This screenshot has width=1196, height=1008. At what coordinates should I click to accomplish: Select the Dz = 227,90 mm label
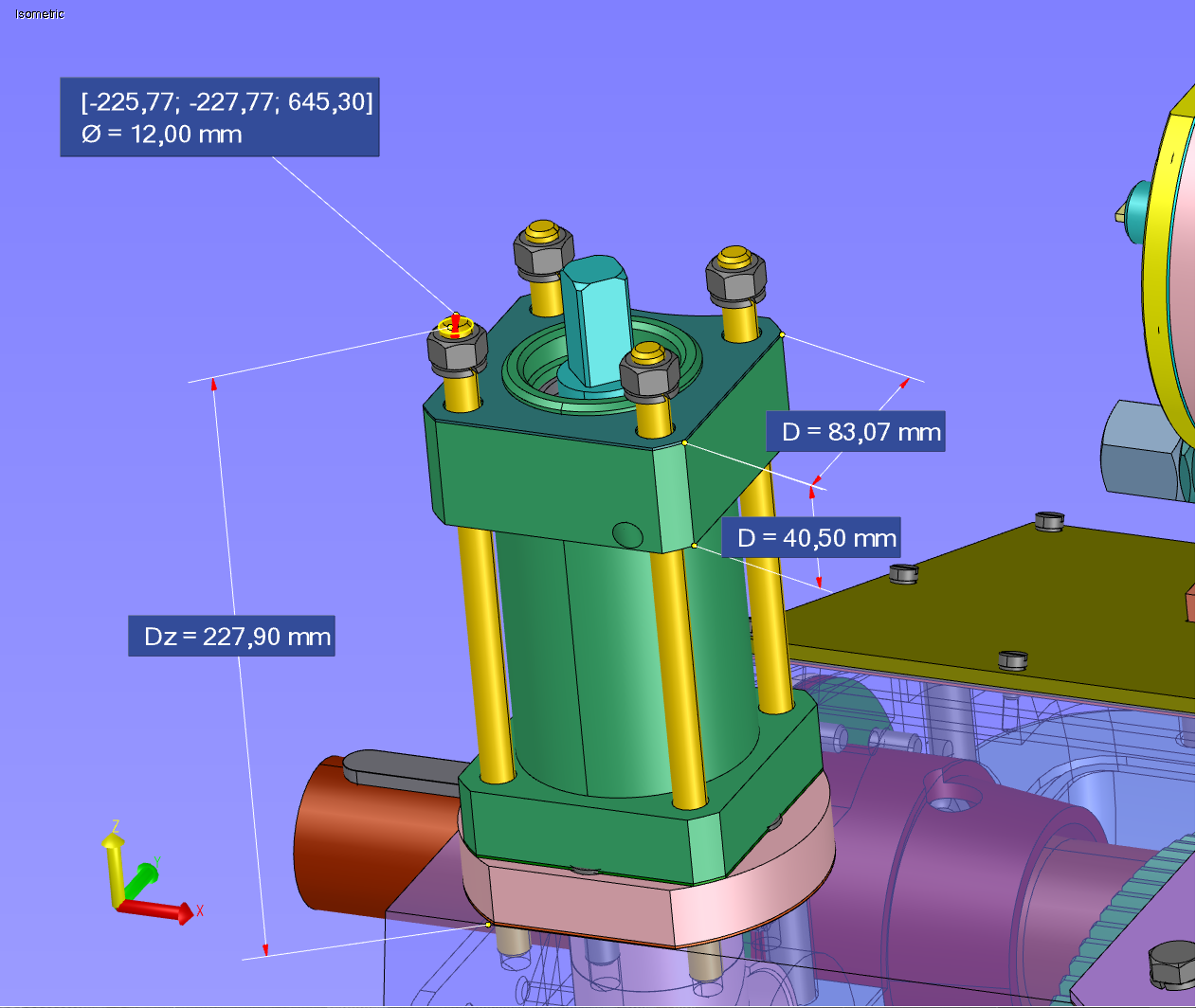pyautogui.click(x=231, y=636)
